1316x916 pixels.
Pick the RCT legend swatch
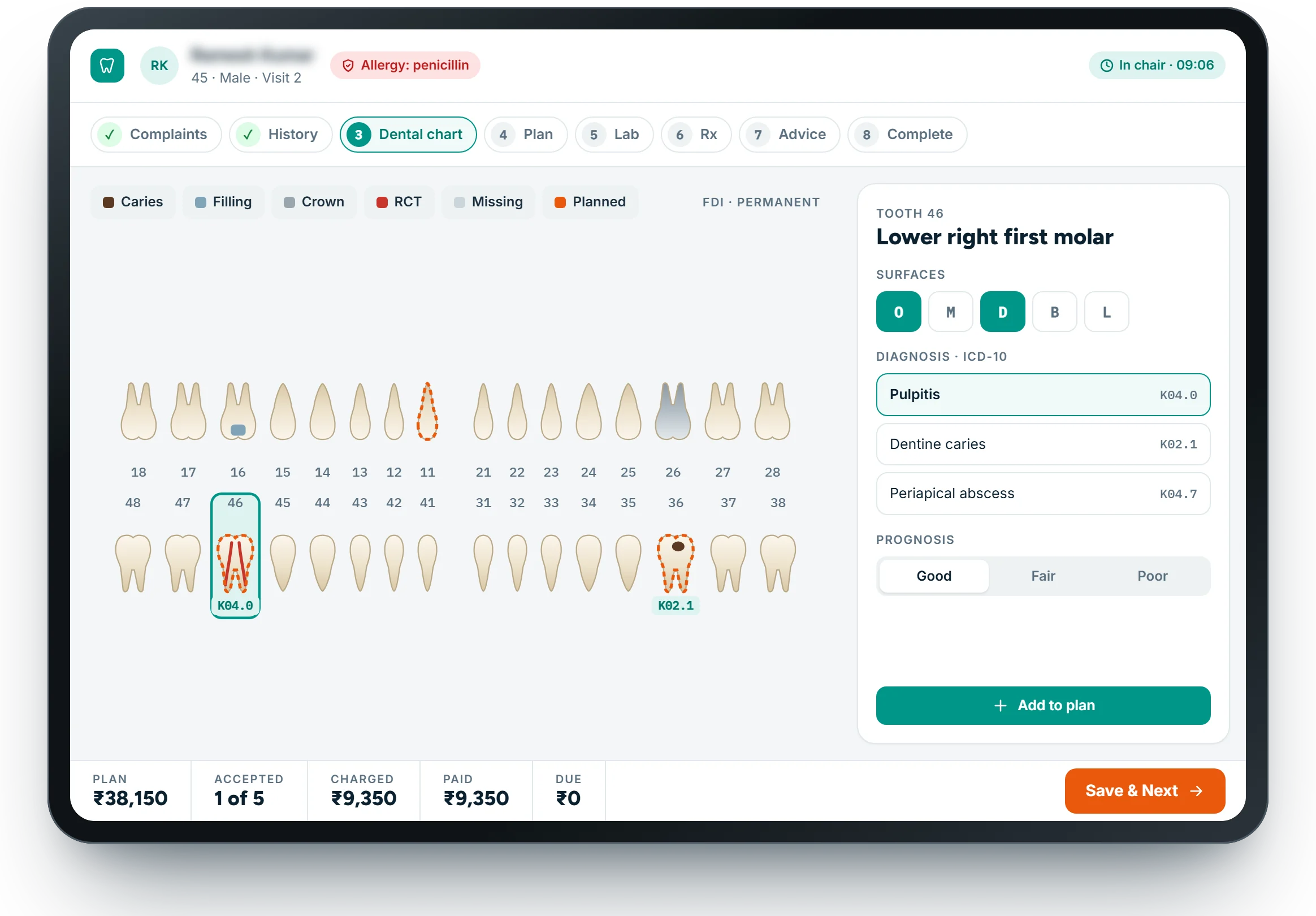click(382, 202)
